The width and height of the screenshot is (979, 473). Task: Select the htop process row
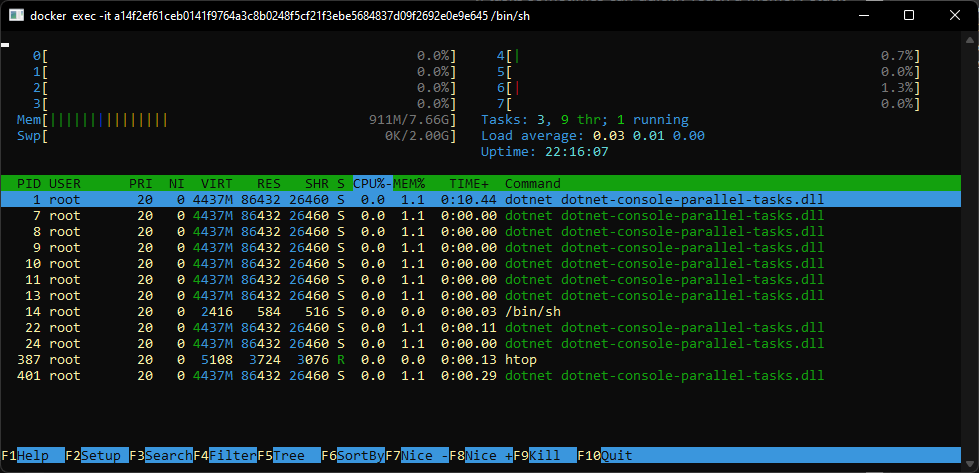coord(481,359)
